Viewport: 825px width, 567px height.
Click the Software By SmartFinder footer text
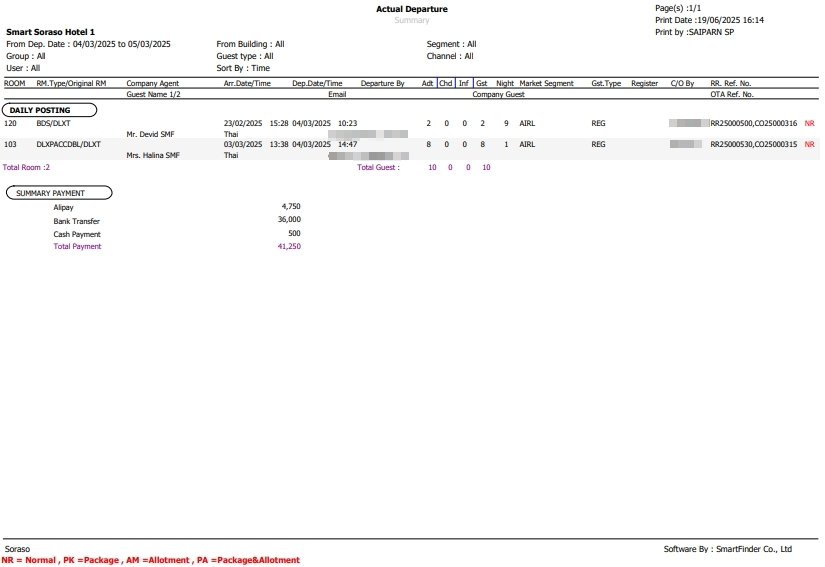coord(727,549)
